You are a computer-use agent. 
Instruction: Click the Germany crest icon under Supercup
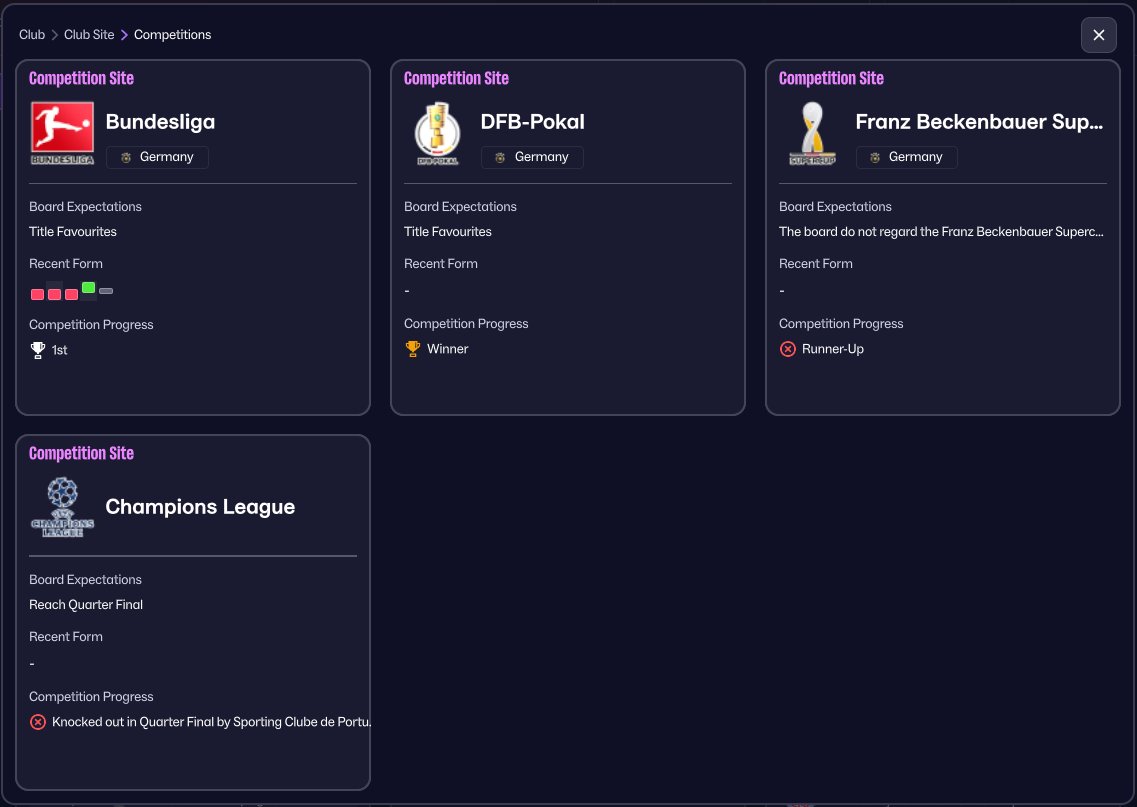(875, 157)
